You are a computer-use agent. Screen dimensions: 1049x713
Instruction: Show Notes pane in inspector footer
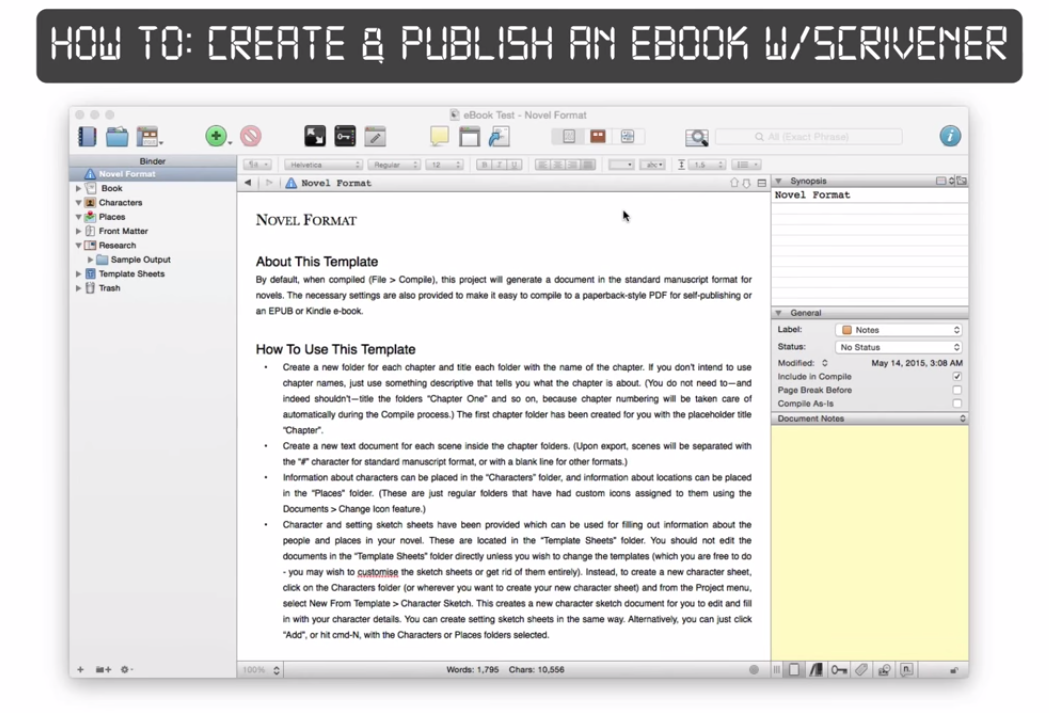(794, 670)
